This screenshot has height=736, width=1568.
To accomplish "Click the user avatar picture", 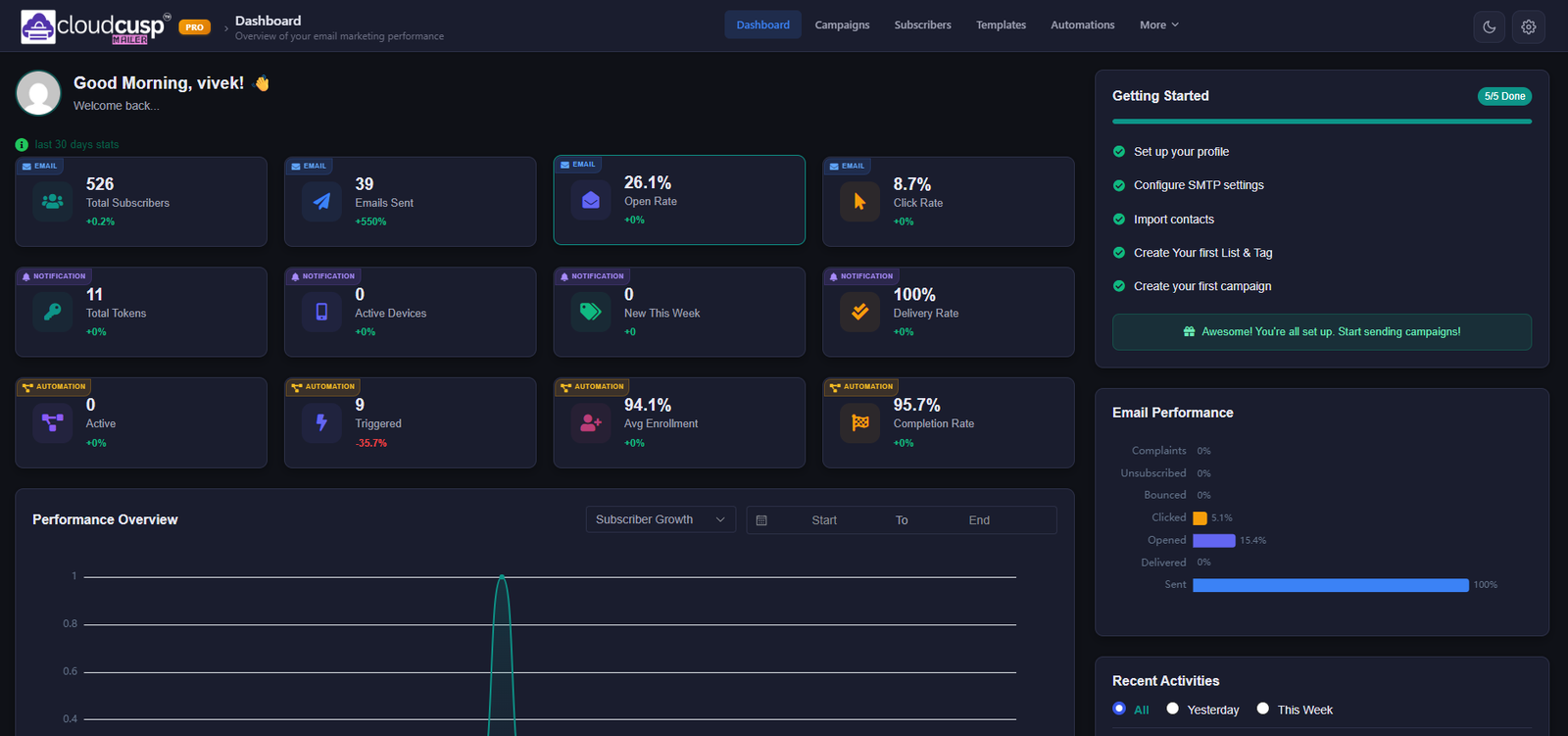I will (x=38, y=93).
